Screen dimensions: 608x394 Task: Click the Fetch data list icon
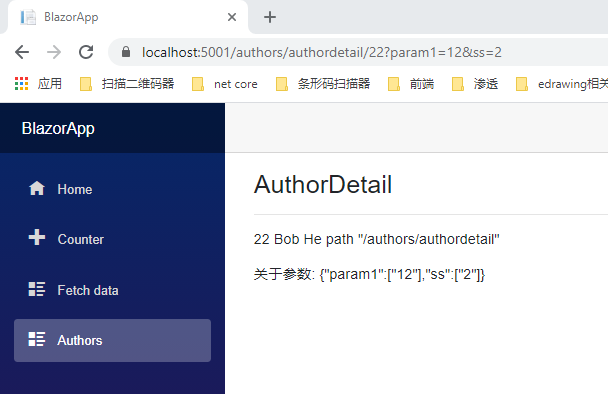click(37, 289)
